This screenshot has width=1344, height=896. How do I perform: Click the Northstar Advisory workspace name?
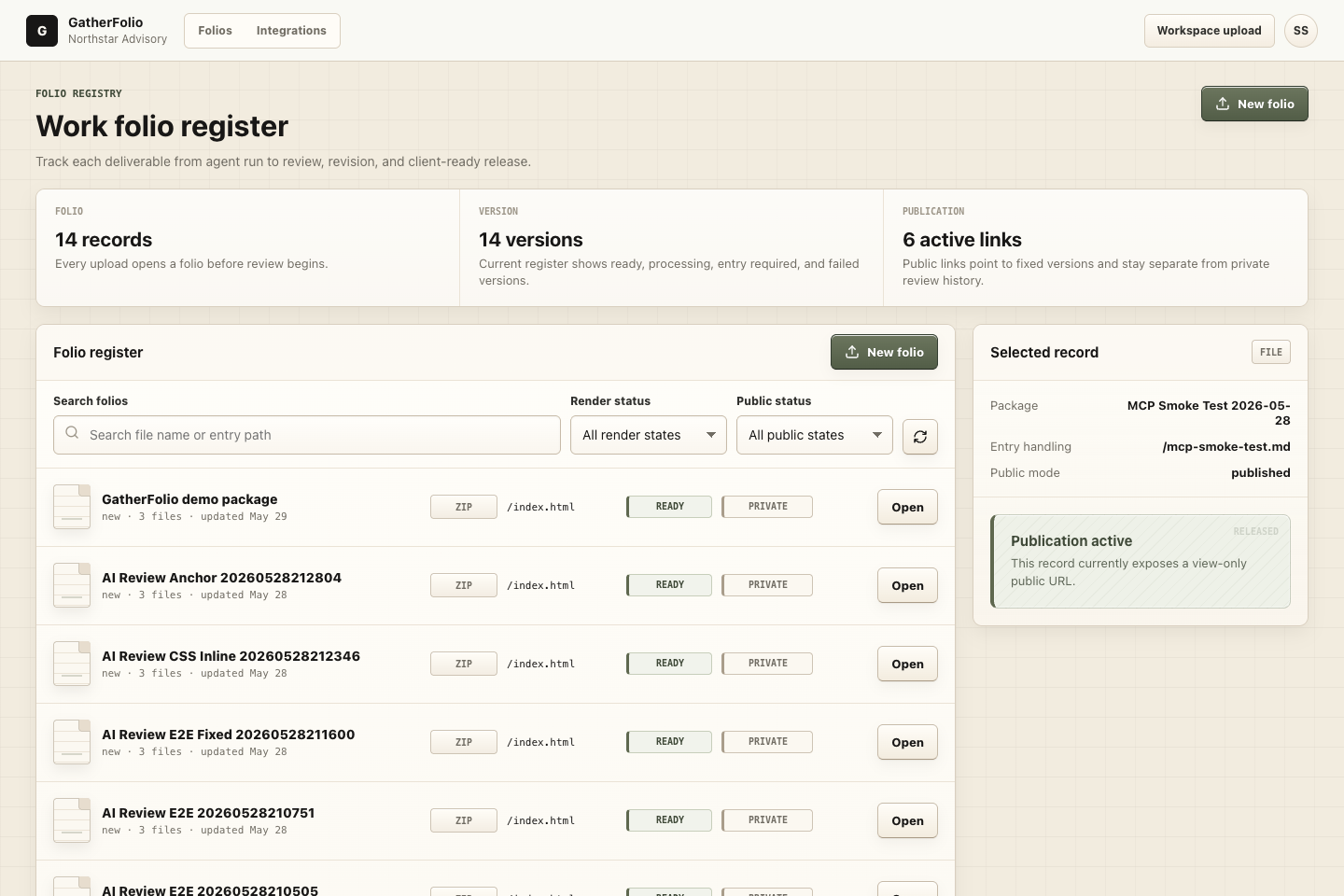pos(118,39)
